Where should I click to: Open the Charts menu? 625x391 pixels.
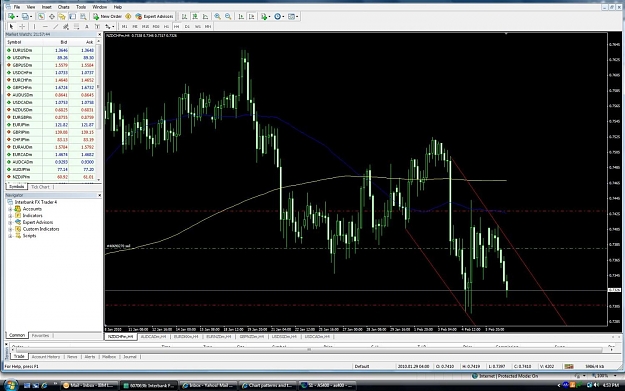(x=63, y=7)
